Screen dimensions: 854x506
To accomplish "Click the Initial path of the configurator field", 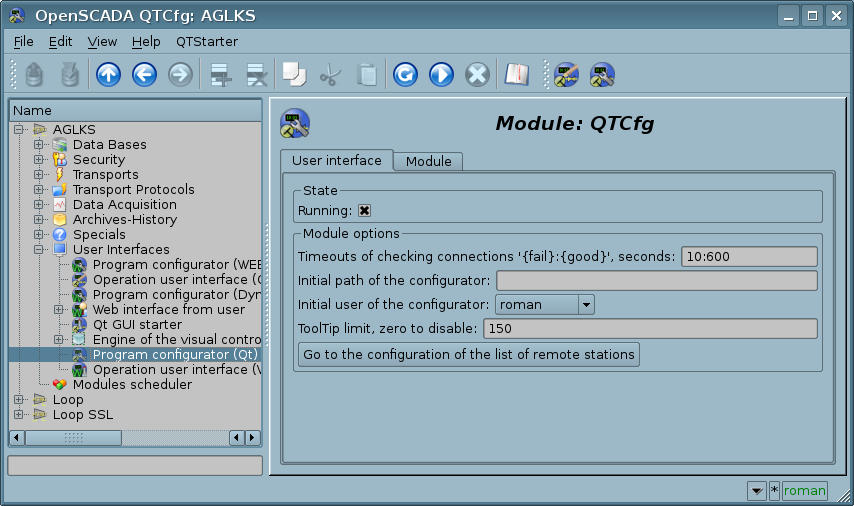I will tap(656, 281).
